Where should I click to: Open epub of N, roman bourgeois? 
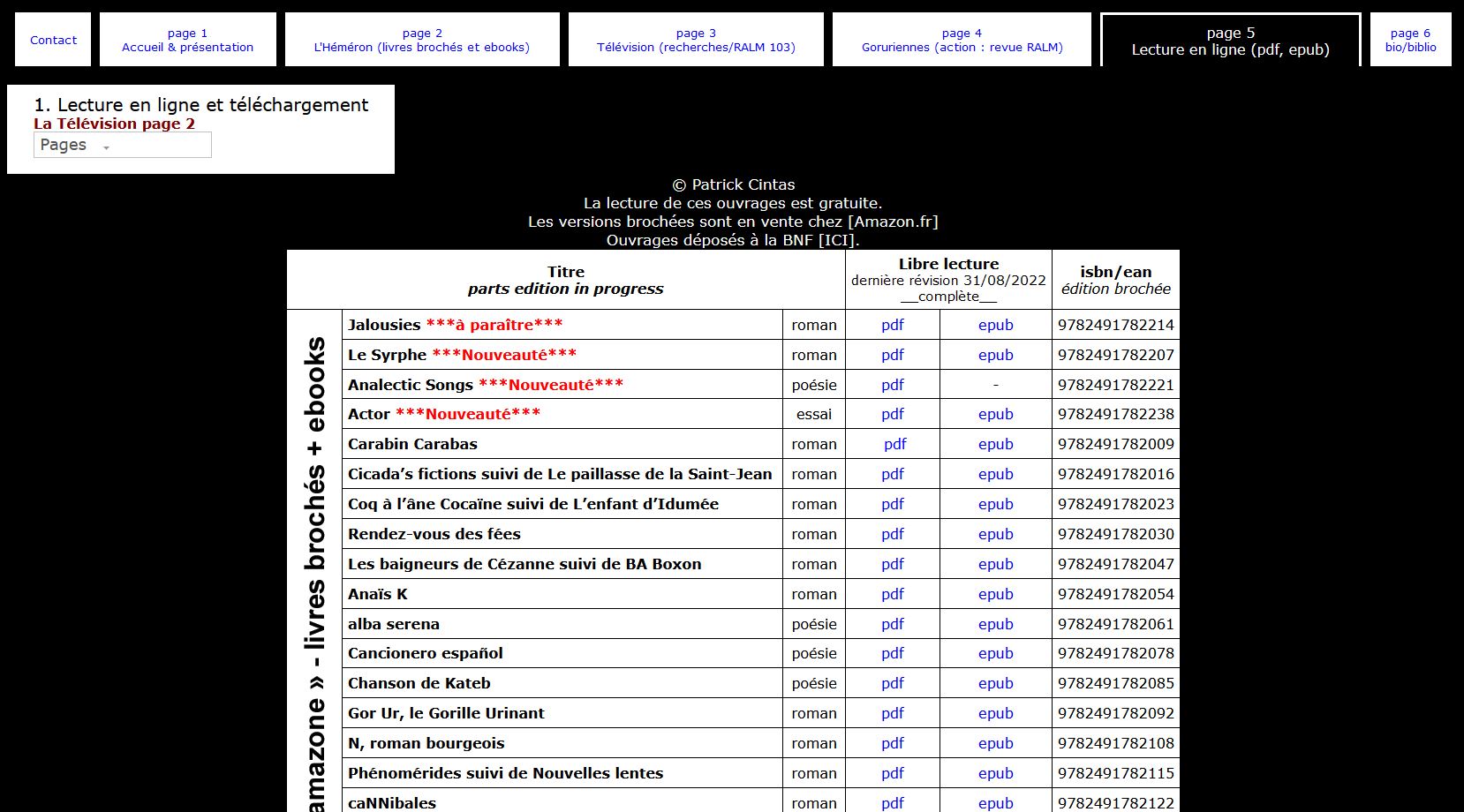pos(995,743)
